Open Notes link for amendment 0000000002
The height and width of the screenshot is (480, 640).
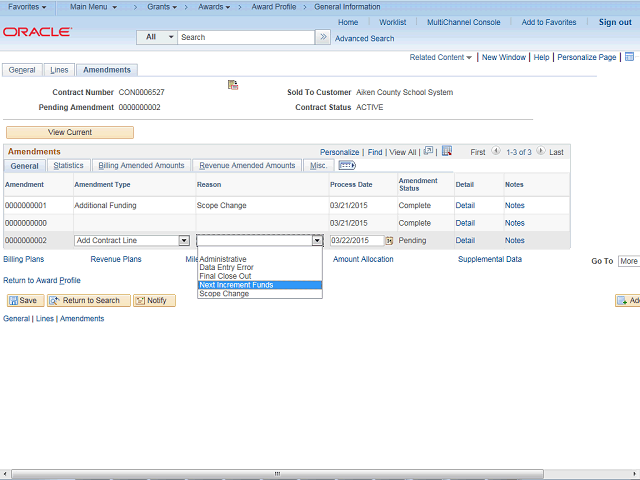click(514, 240)
